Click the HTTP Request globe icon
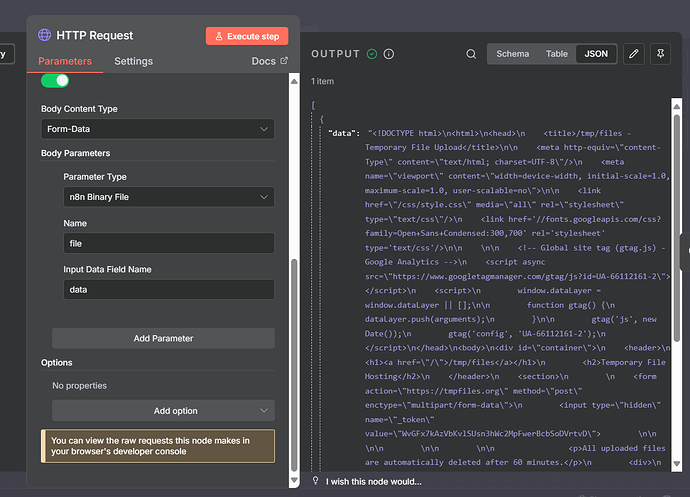Screen dimensions: 690x497 (x=45, y=35)
